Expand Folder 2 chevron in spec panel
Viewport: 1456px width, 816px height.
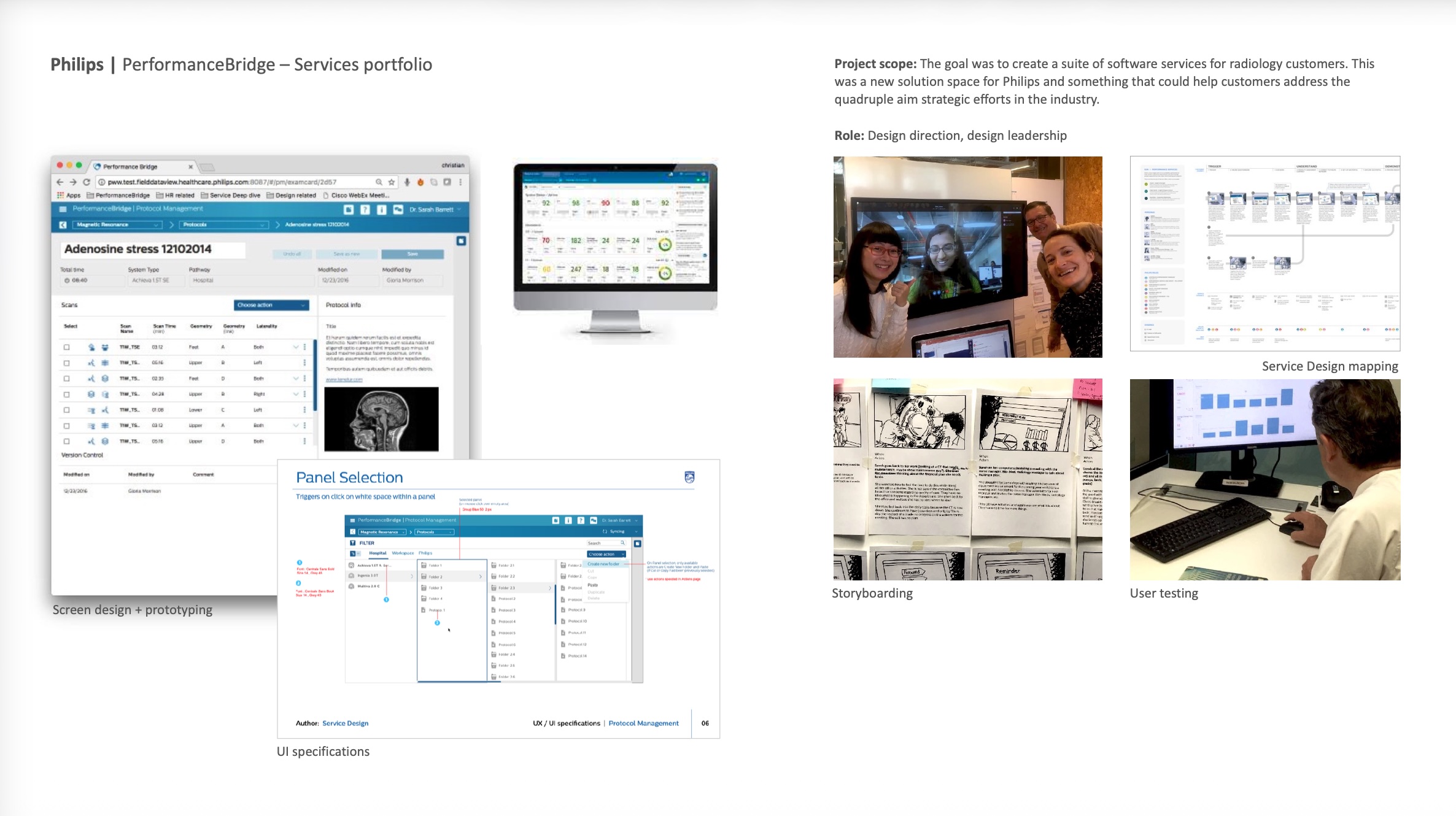click(x=480, y=577)
